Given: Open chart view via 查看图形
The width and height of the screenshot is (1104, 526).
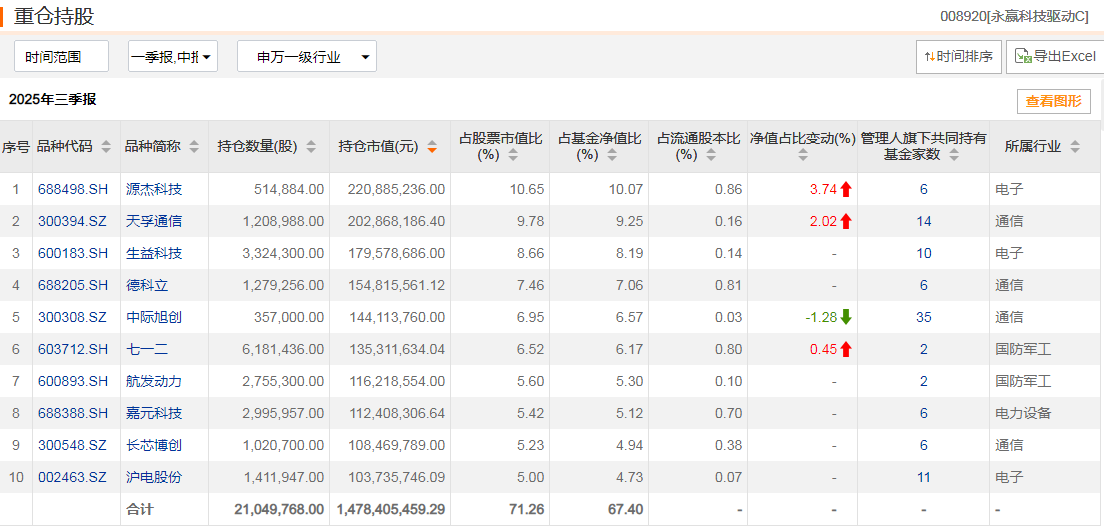Looking at the screenshot, I should pos(1053,101).
